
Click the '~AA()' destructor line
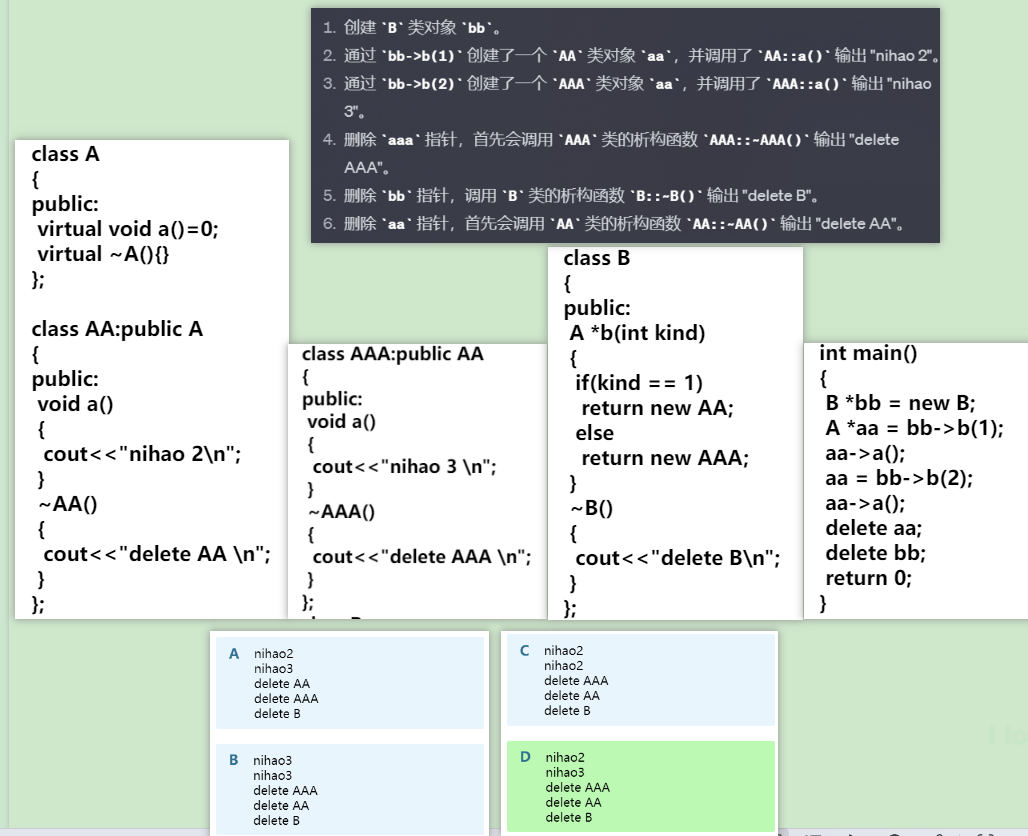(68, 504)
